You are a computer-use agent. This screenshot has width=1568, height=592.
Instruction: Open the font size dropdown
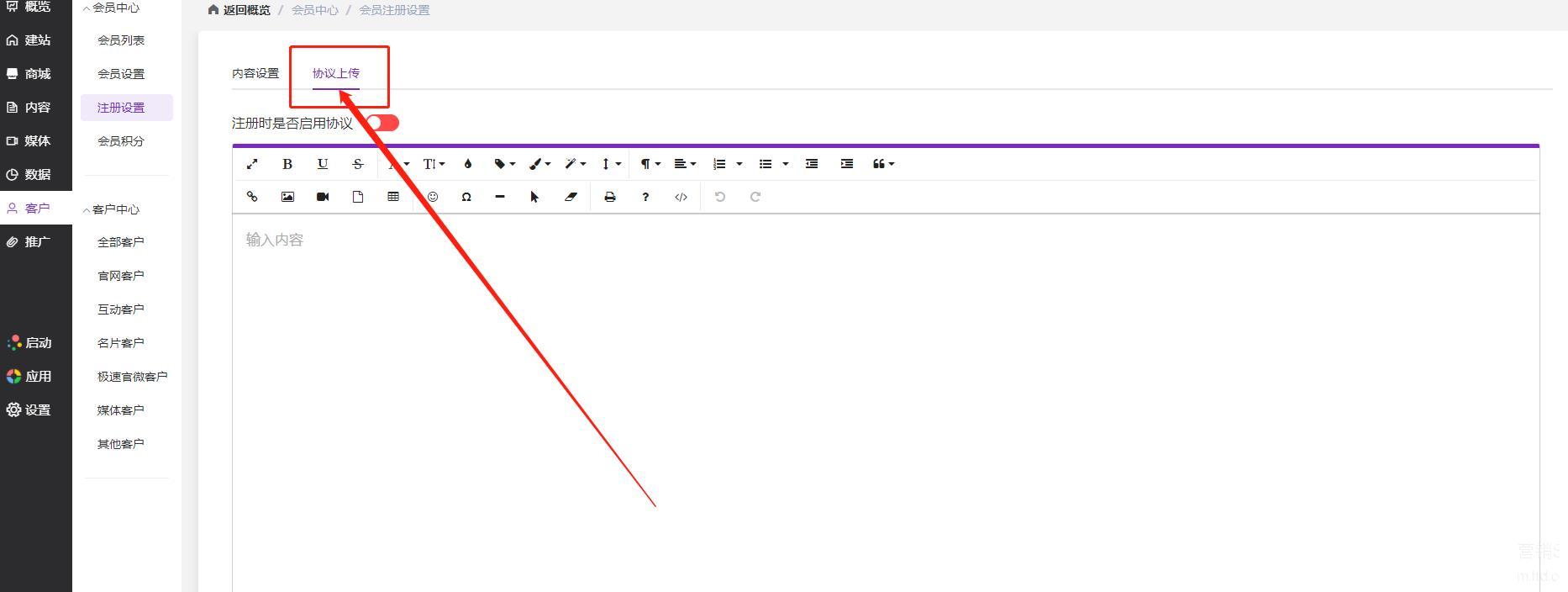click(x=434, y=164)
